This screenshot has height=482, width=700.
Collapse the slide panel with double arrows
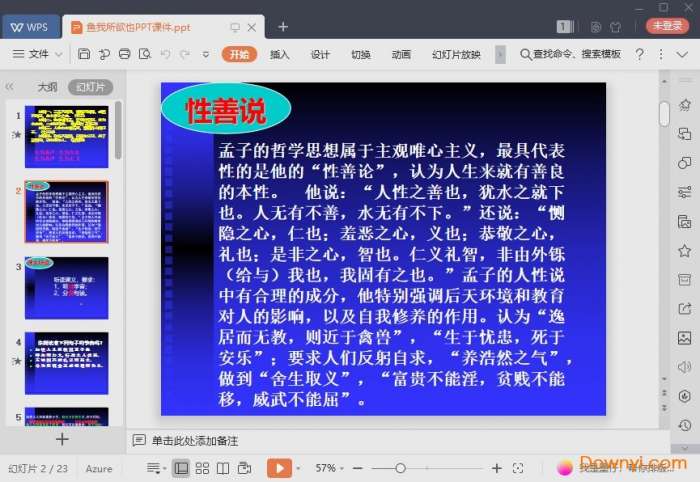(x=9, y=87)
